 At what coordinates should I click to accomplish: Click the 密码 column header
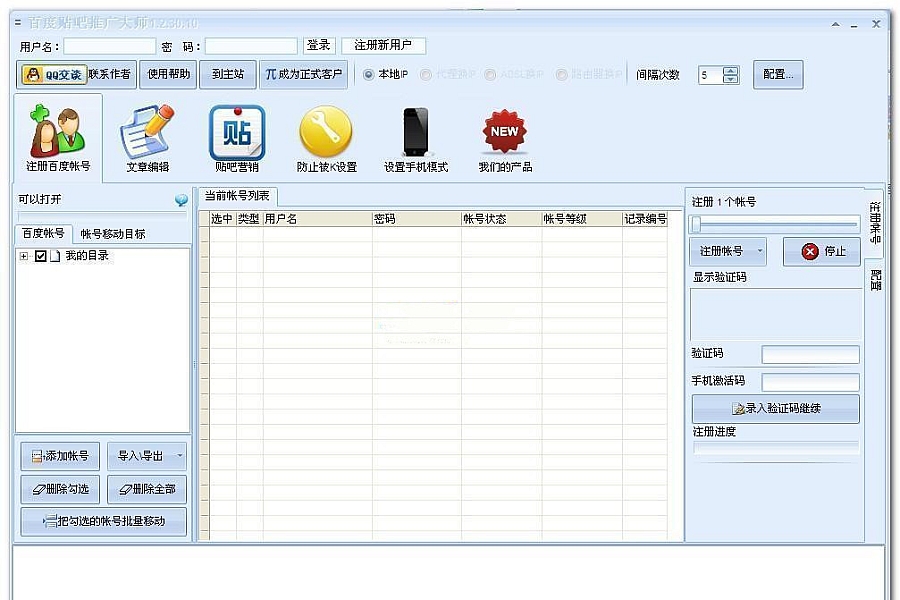click(417, 219)
